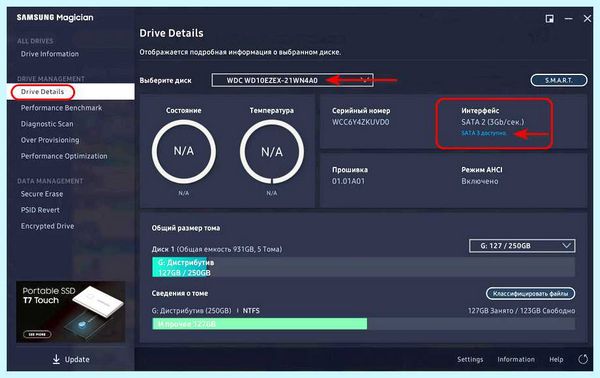
Task: Click the 127GB Занято / 123GB Свободно text
Action: pyautogui.click(x=521, y=310)
